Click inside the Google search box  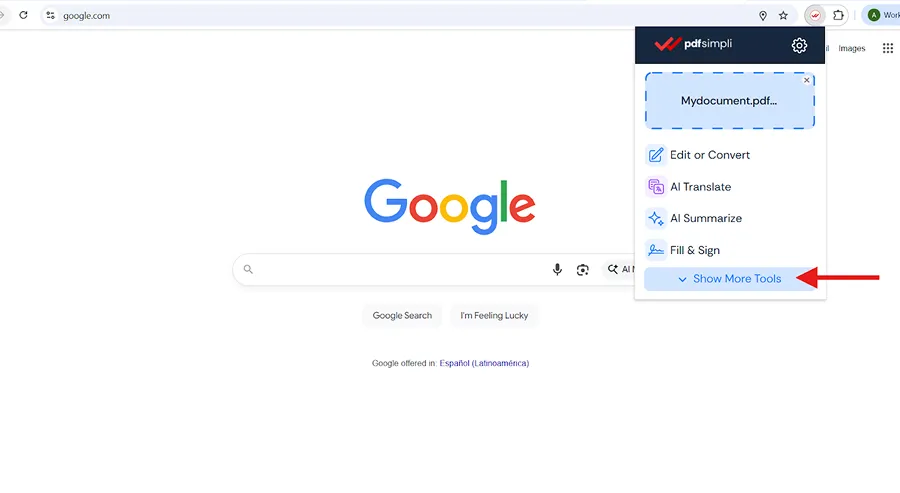(396, 269)
